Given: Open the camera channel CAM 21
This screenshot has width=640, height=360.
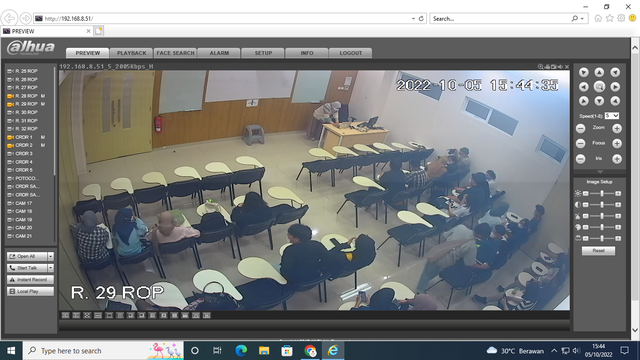Looking at the screenshot, I should point(23,236).
